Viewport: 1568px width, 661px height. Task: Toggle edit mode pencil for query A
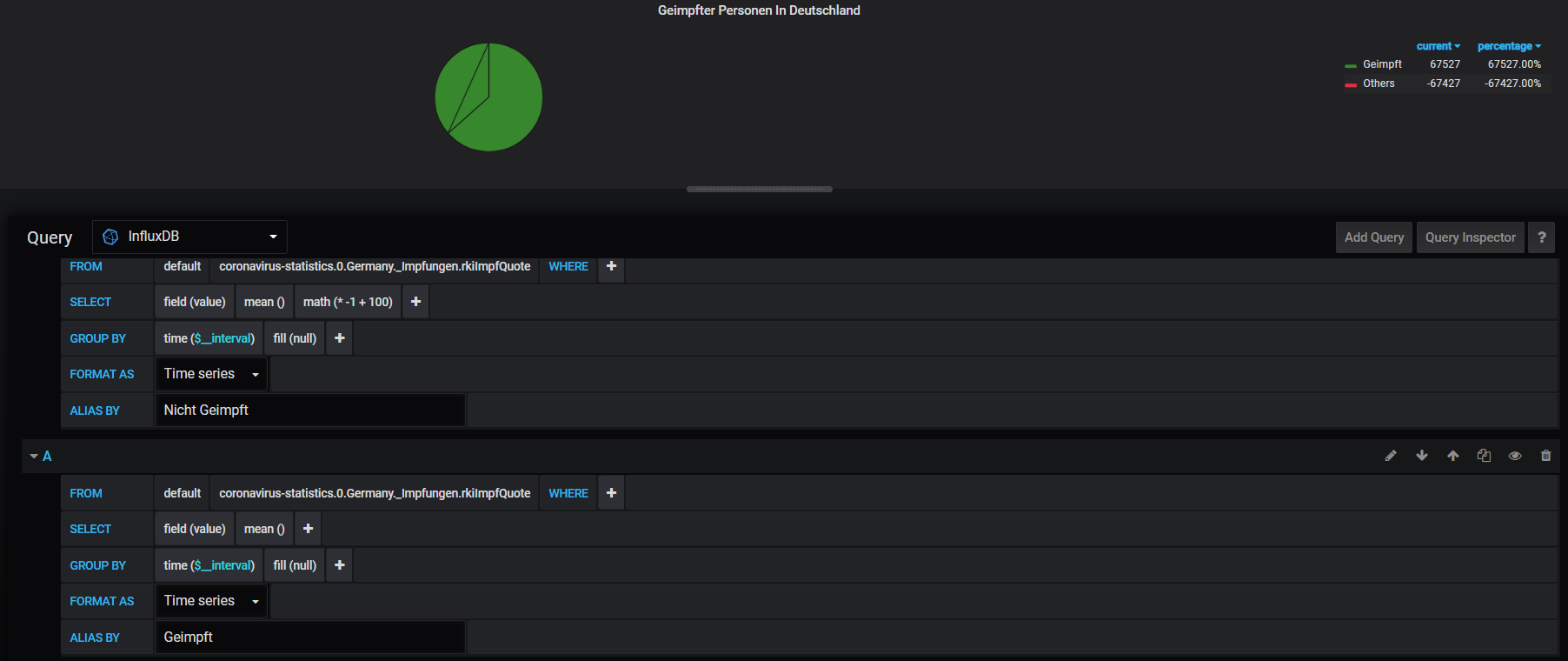(x=1391, y=456)
